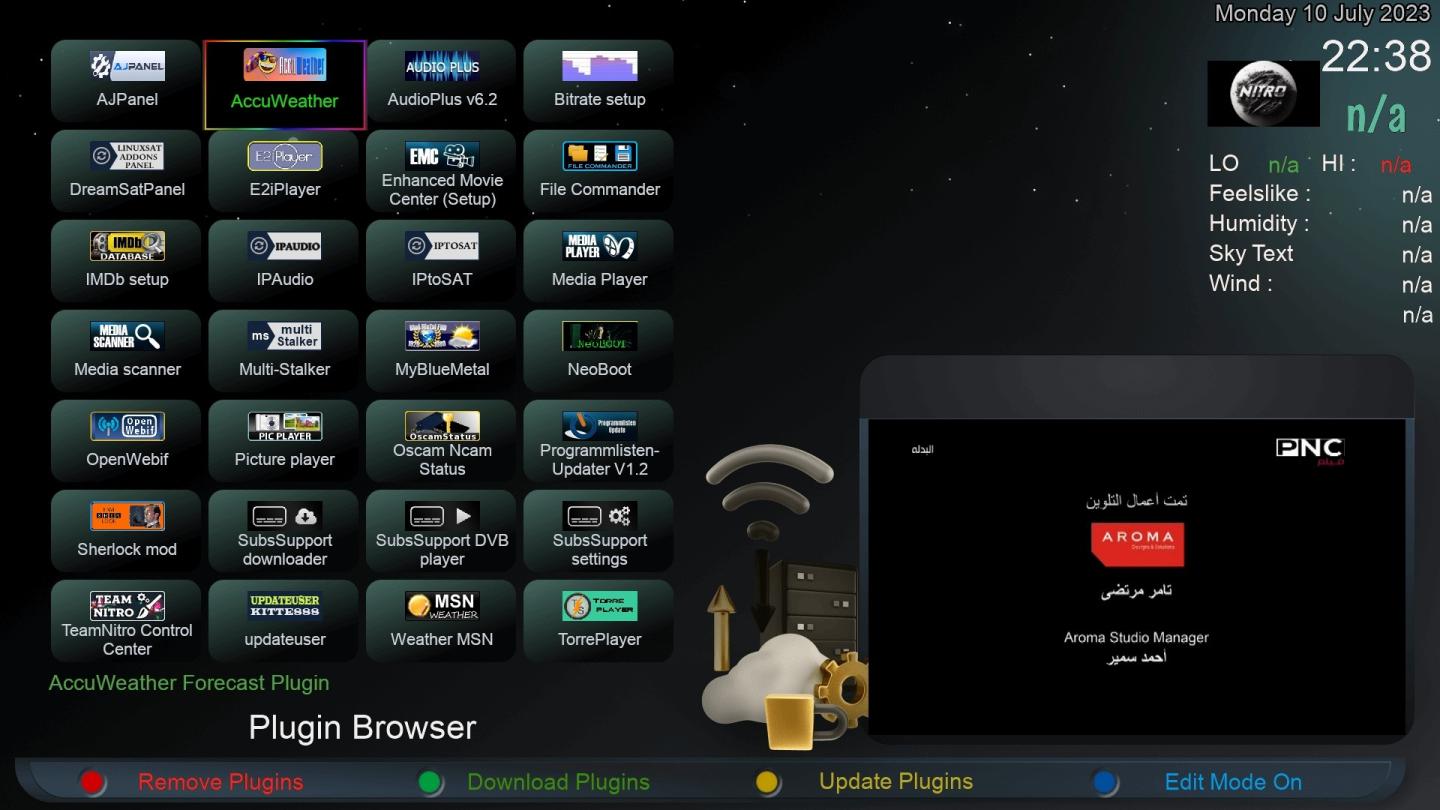
Task: Click the Plugin Browser title
Action: click(362, 727)
